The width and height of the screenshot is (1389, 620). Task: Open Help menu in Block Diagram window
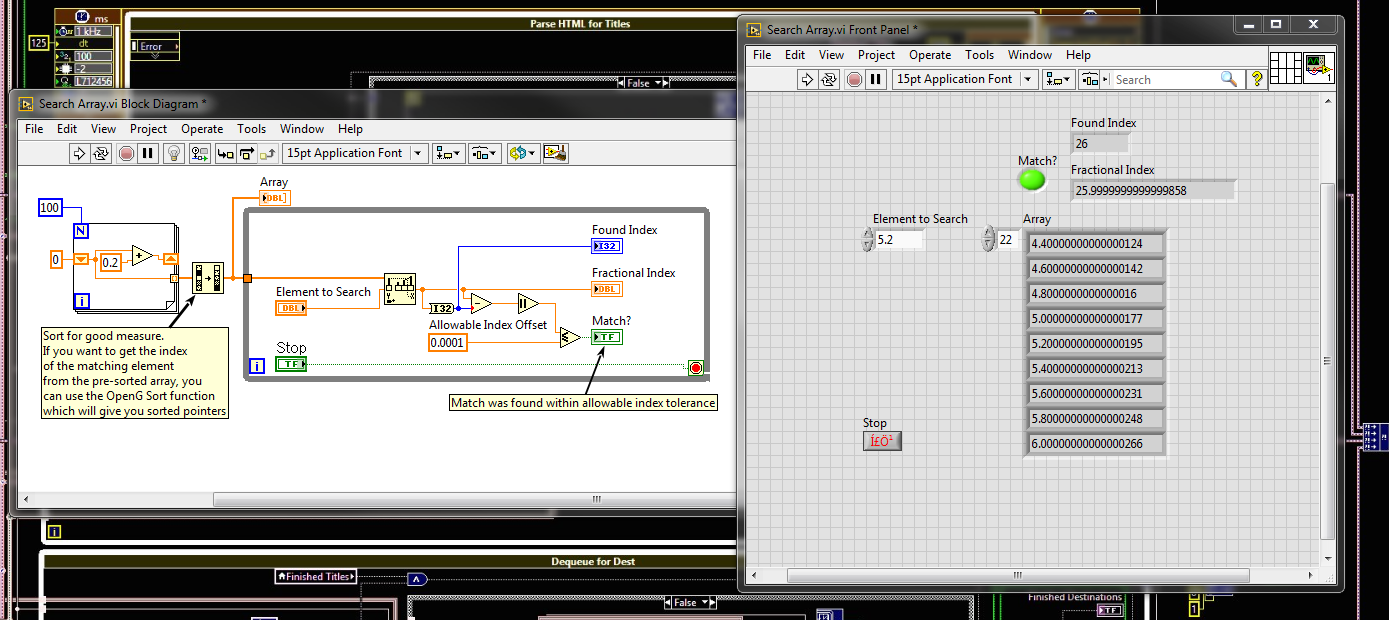click(x=350, y=129)
